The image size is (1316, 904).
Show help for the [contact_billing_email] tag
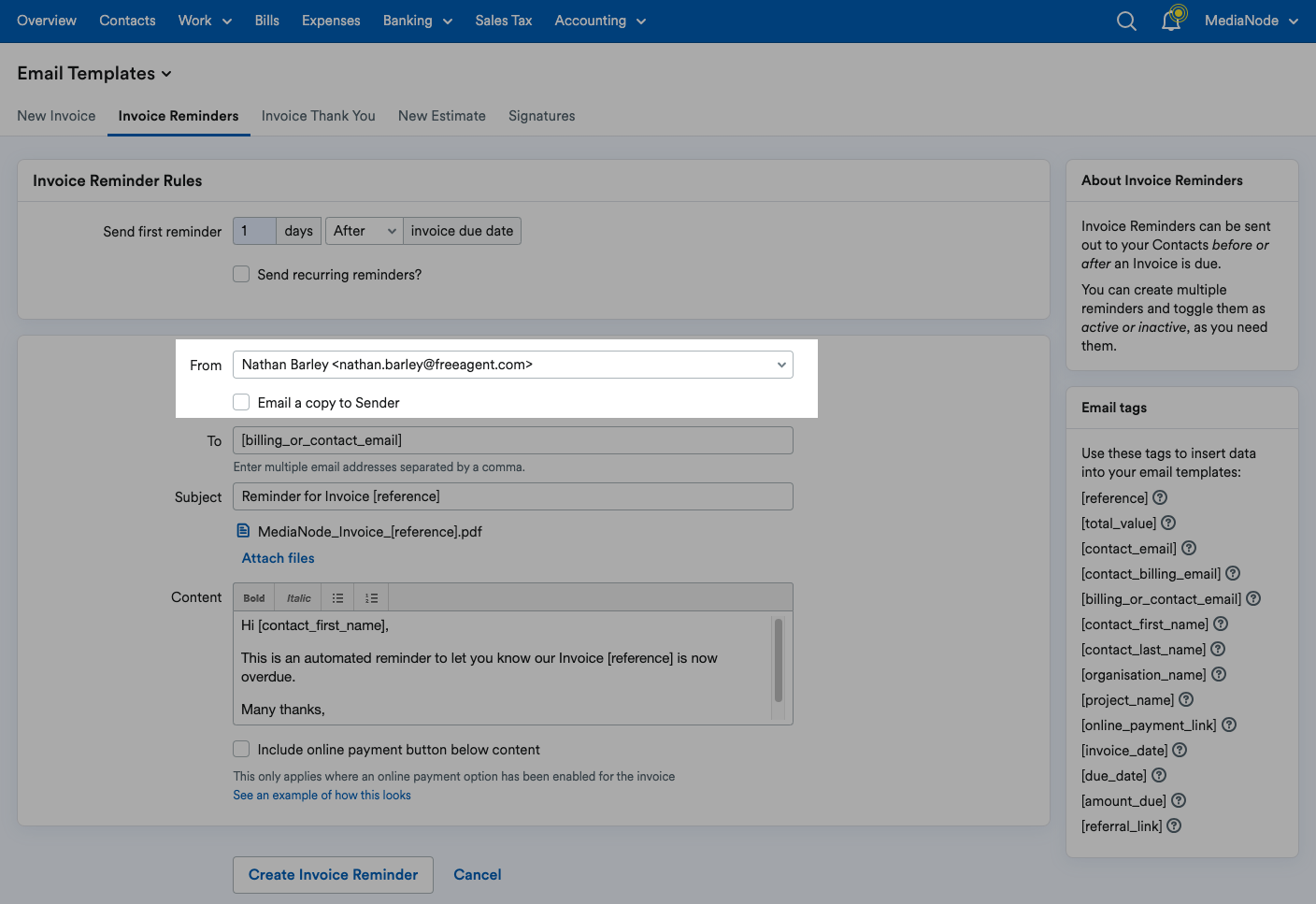click(1233, 573)
